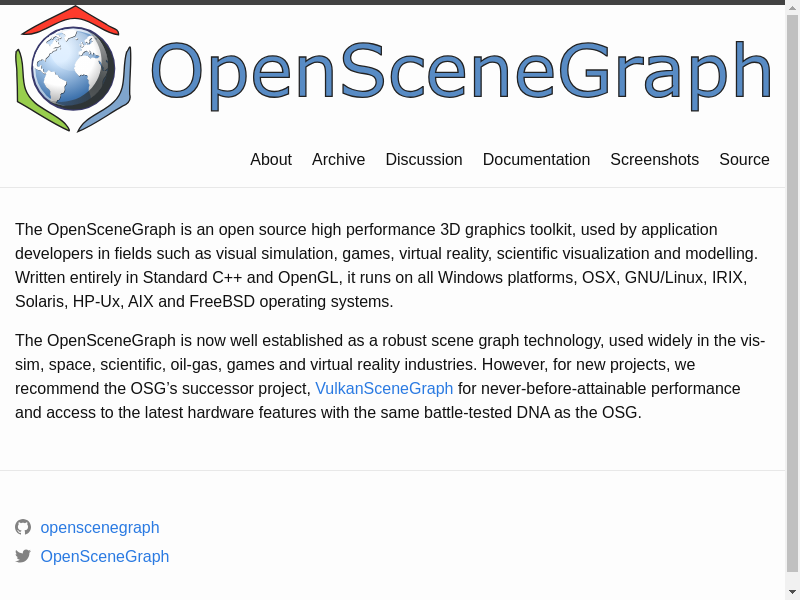Click the vertical scrollbar thumb
The image size is (800, 600).
click(x=792, y=290)
